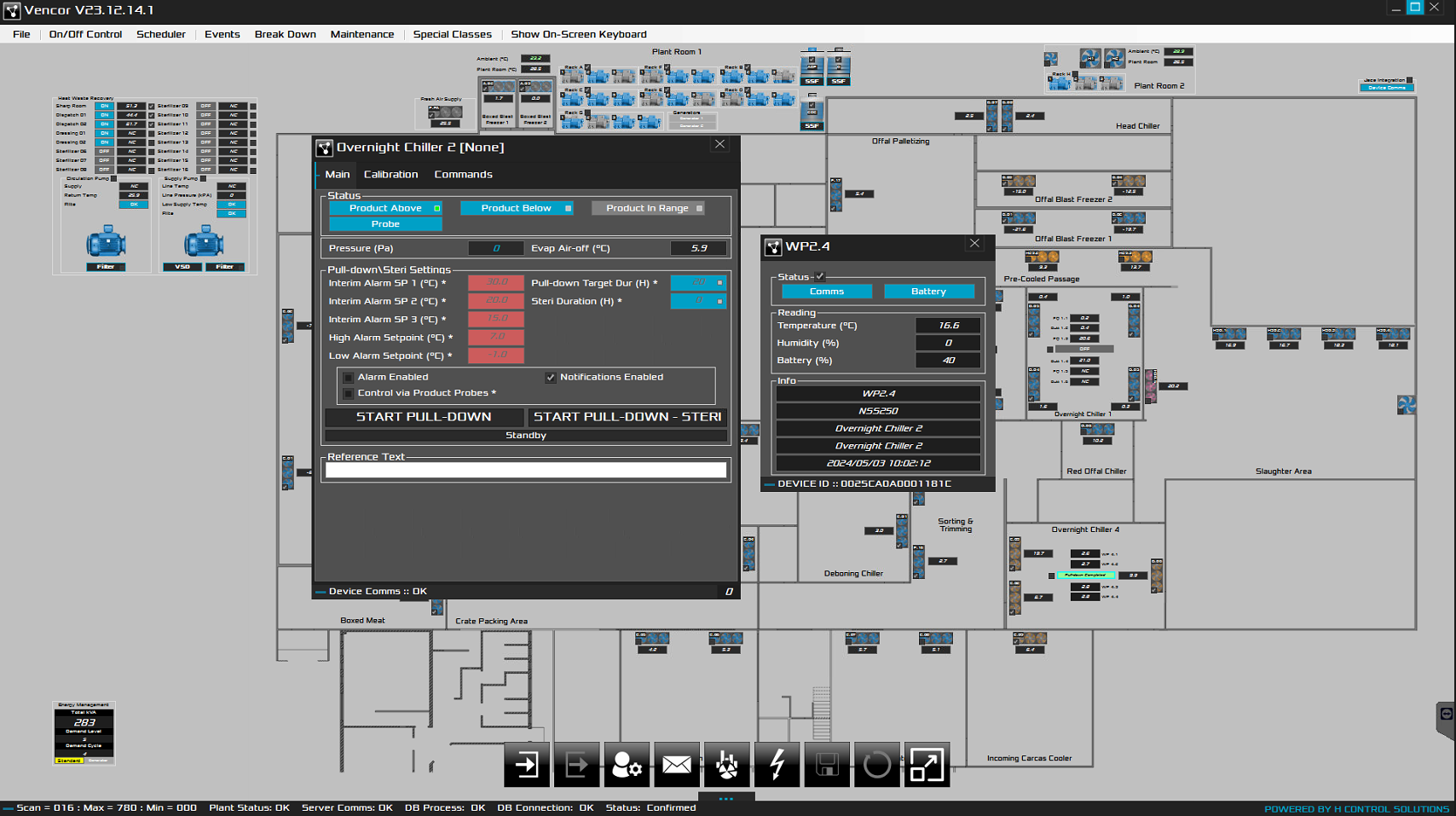1456x816 pixels.
Task: Click the floppy disk save icon
Action: (x=827, y=765)
